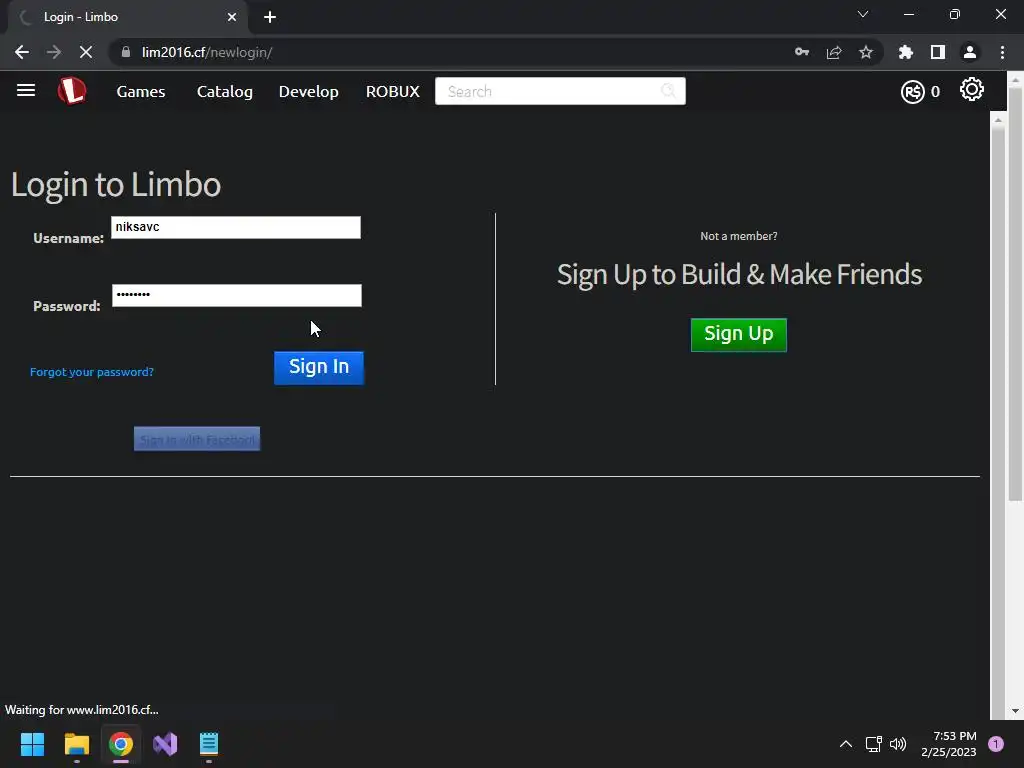Click the Forgot your password link
Viewport: 1024px width, 768px height.
click(x=92, y=372)
